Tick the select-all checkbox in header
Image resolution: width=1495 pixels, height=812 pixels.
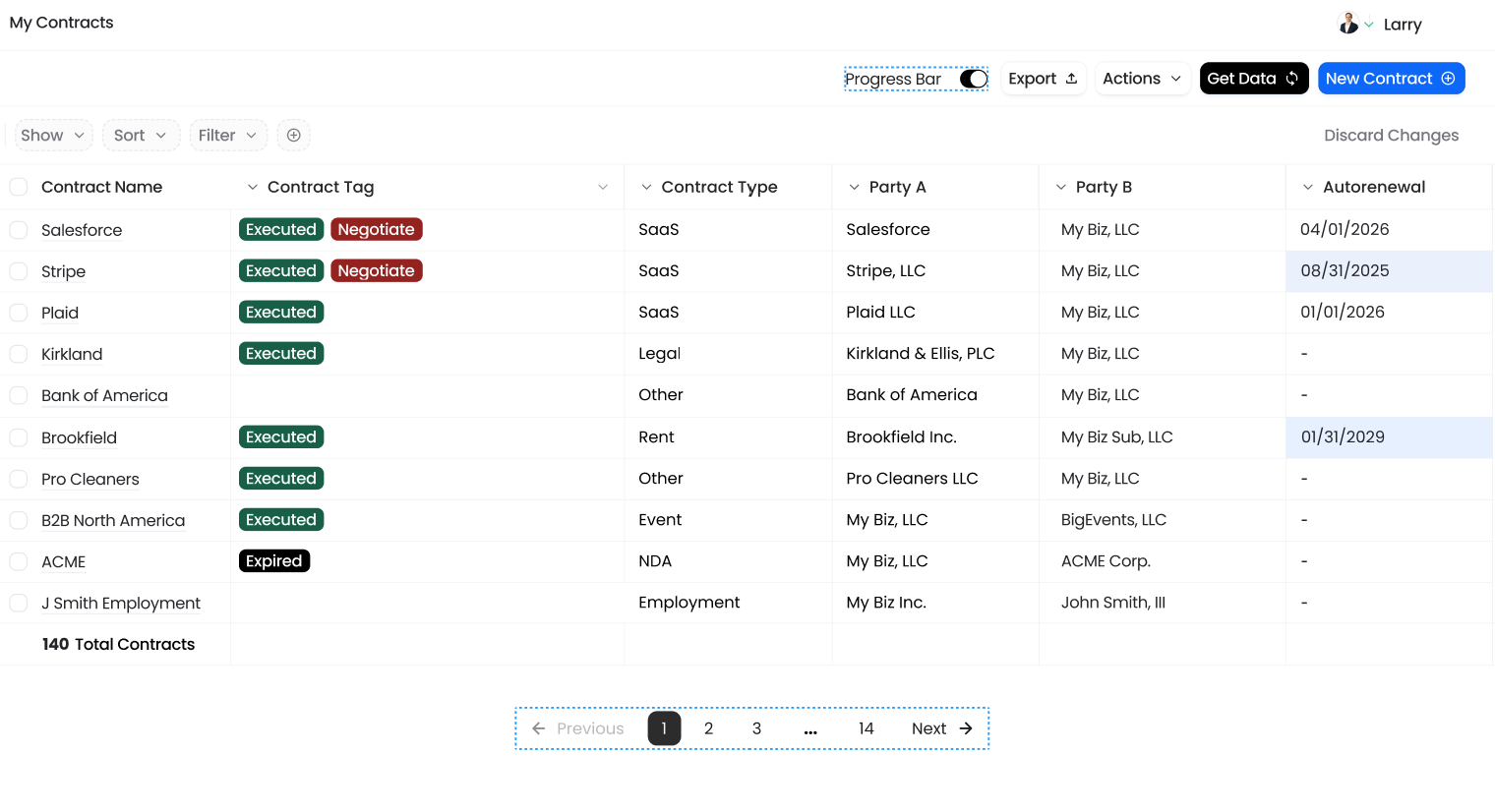[x=19, y=187]
